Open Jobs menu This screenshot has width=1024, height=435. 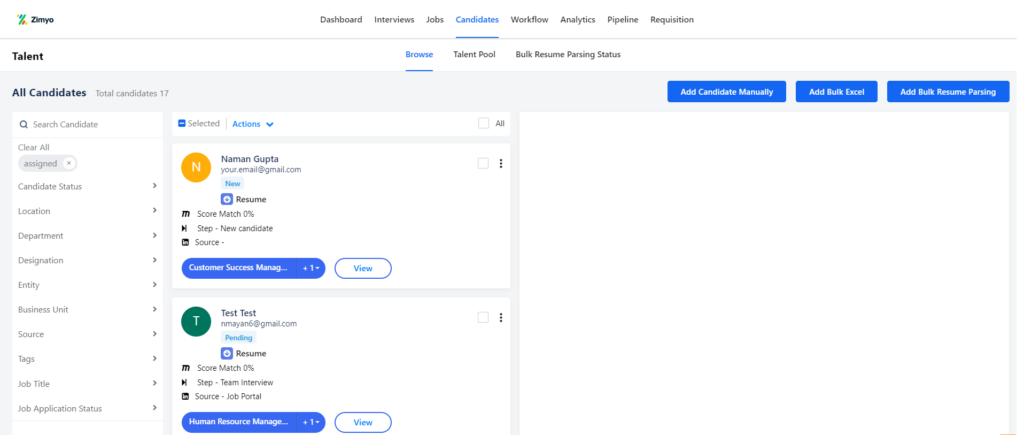pyautogui.click(x=435, y=20)
